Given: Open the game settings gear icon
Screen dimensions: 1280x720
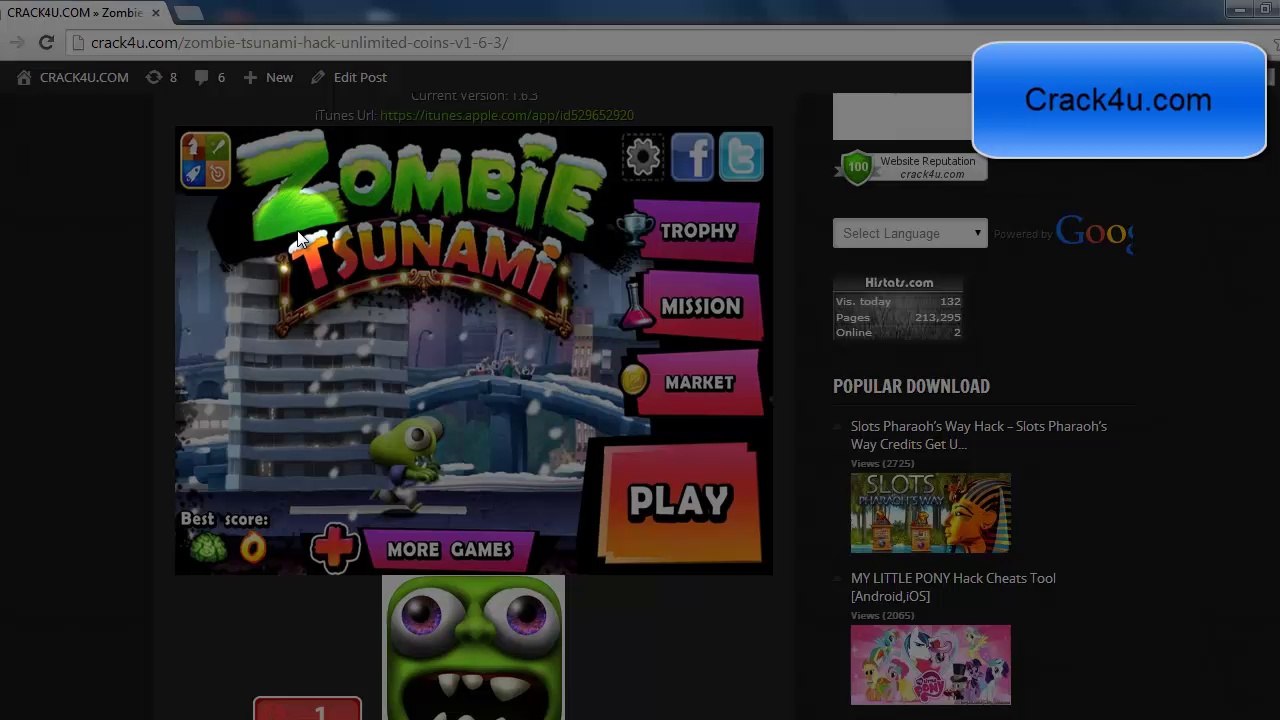Looking at the screenshot, I should [x=643, y=156].
